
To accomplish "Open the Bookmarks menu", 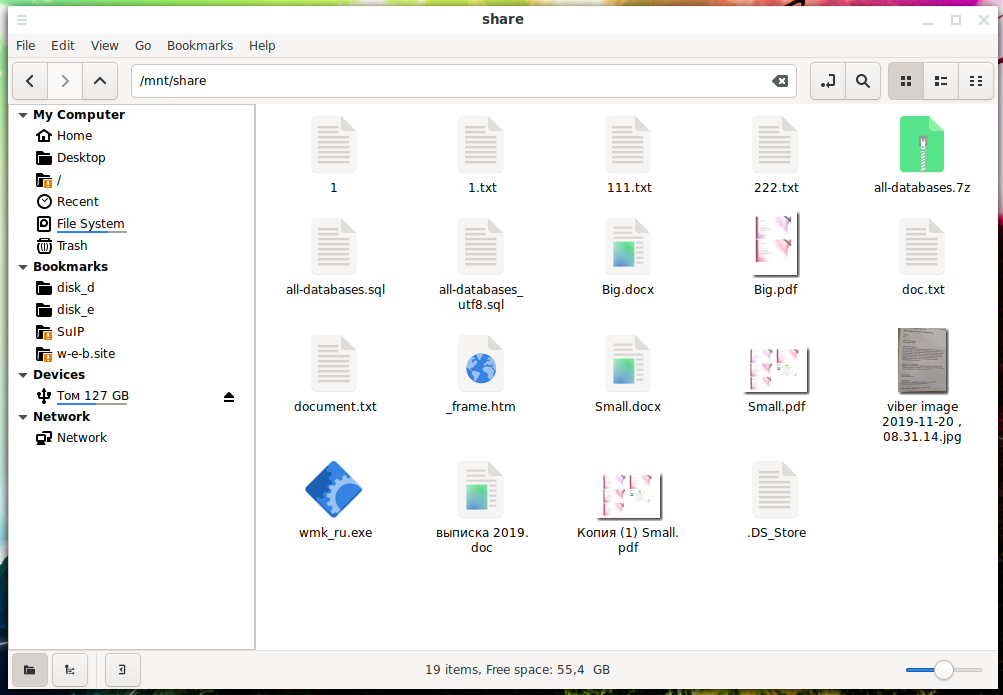I will [x=199, y=45].
